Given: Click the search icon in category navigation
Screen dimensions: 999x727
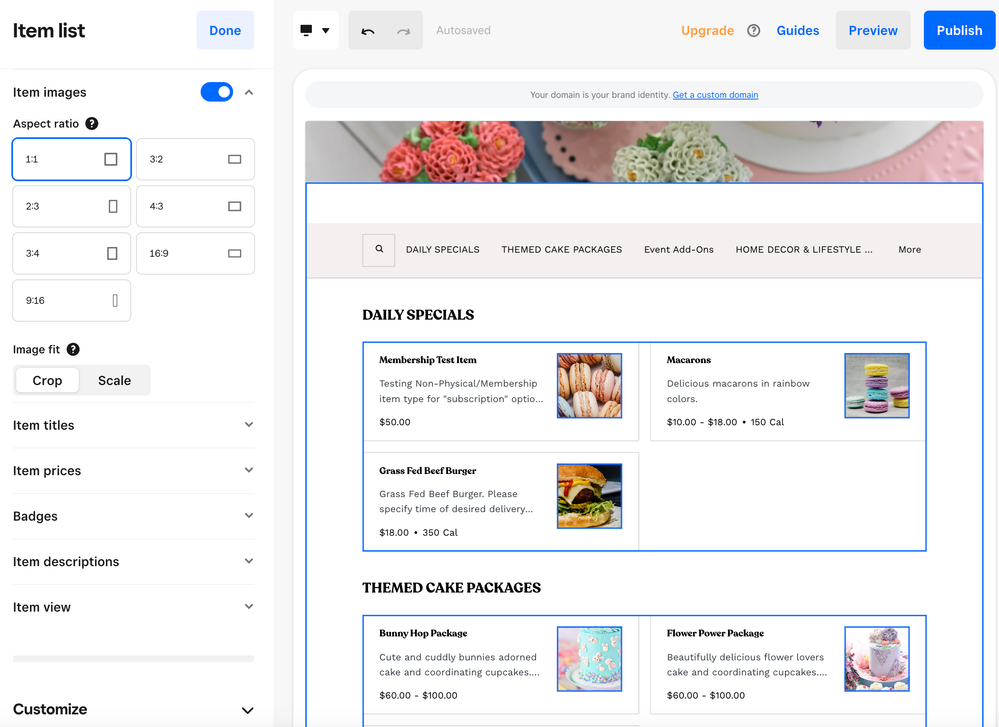Looking at the screenshot, I should pos(379,250).
